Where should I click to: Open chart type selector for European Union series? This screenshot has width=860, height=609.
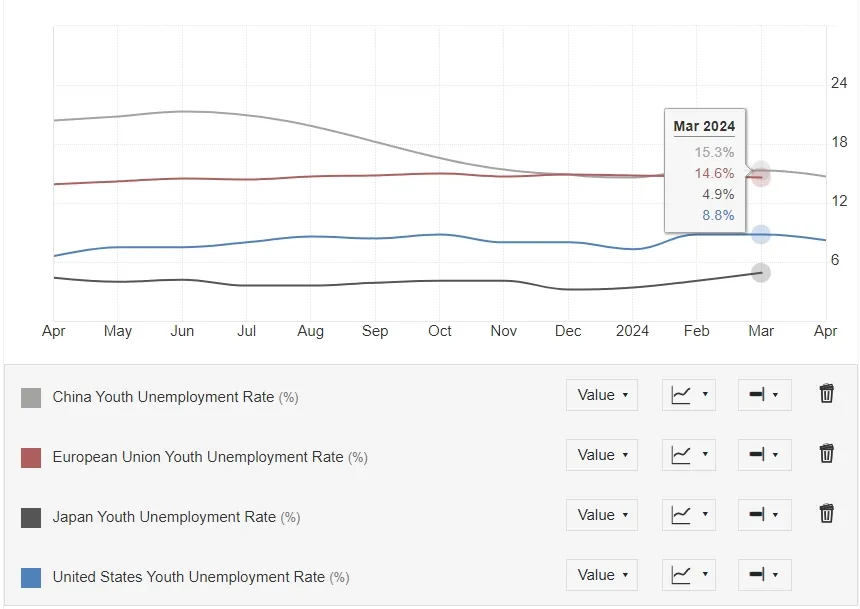tap(689, 454)
